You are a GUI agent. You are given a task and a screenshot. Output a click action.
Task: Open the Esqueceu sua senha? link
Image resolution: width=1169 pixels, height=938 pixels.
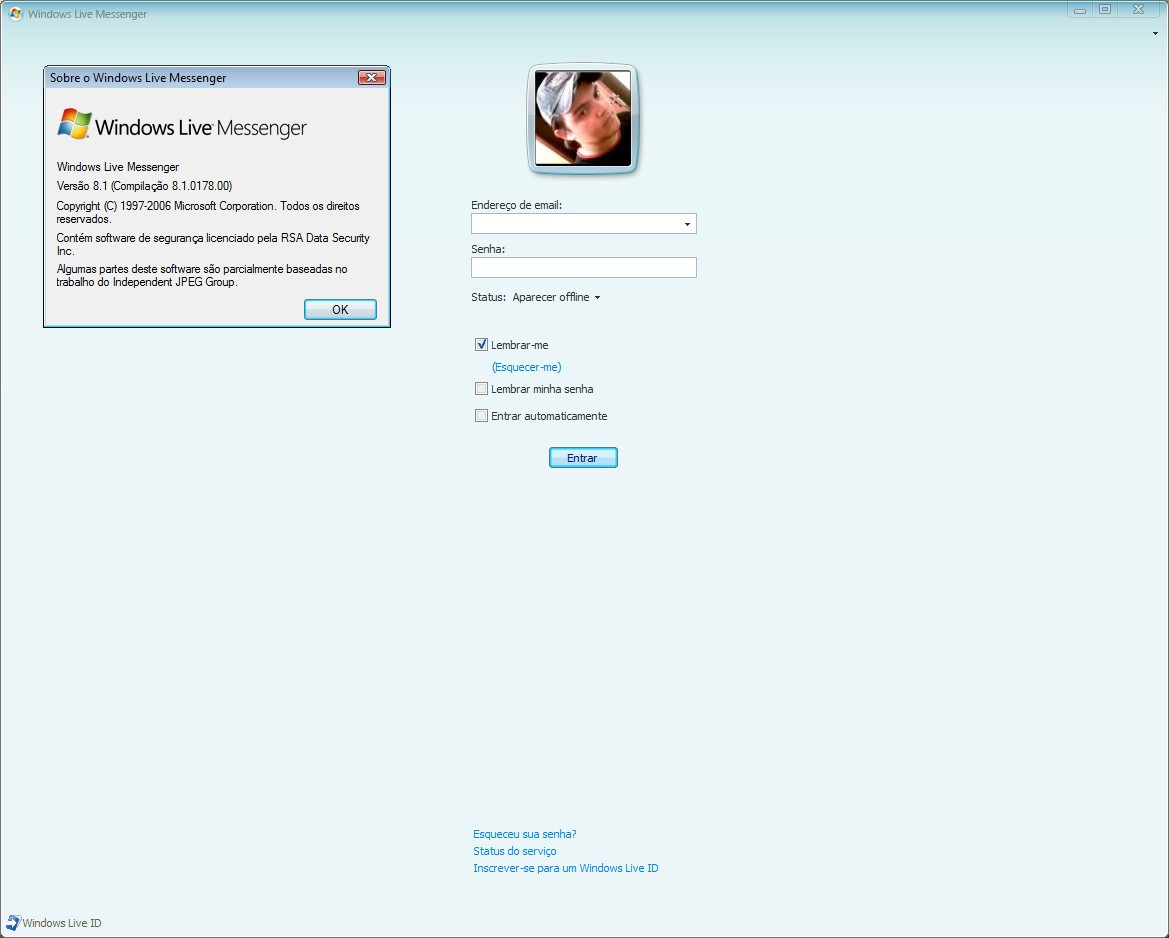(x=525, y=834)
